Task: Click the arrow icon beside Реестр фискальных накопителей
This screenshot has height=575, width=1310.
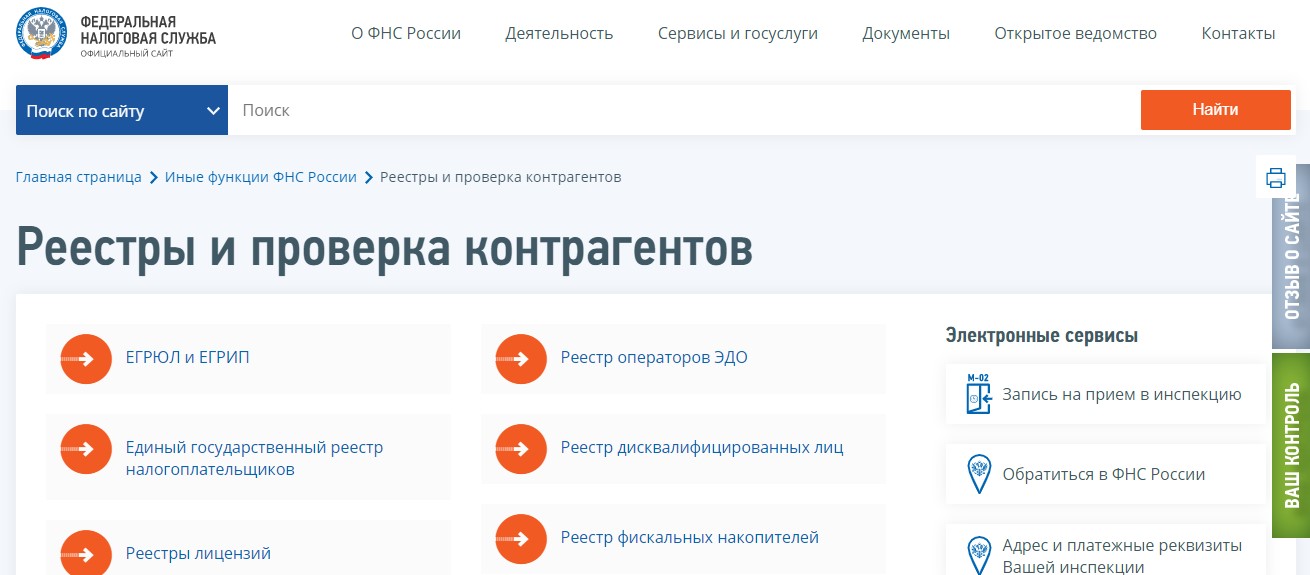Action: [521, 539]
